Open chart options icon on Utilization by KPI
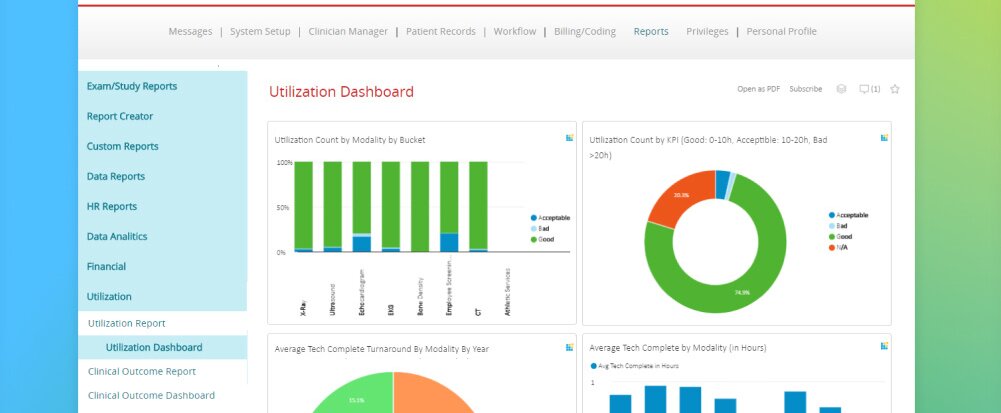 (884, 138)
